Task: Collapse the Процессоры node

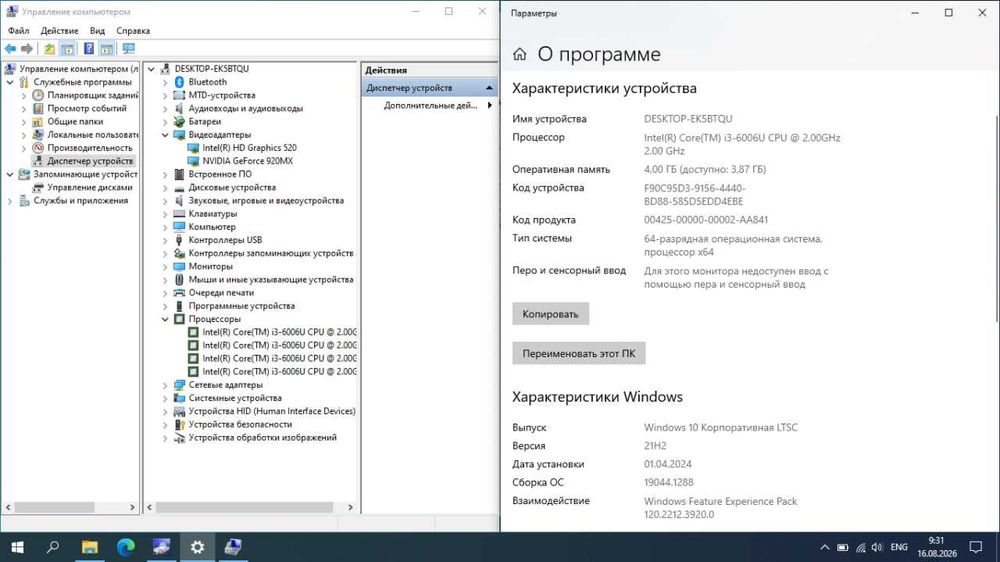Action: [x=165, y=319]
